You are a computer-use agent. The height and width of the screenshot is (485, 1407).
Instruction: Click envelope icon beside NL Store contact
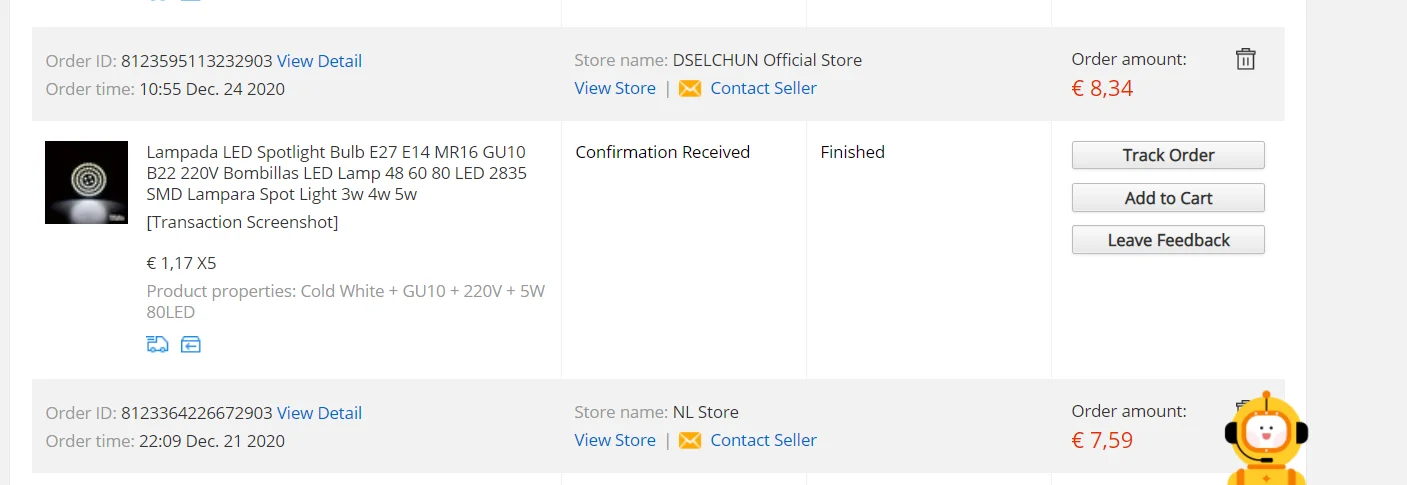pos(690,440)
